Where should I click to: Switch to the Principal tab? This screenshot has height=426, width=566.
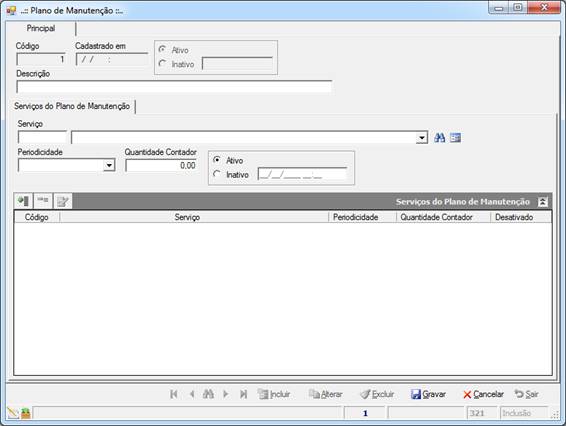(x=41, y=28)
